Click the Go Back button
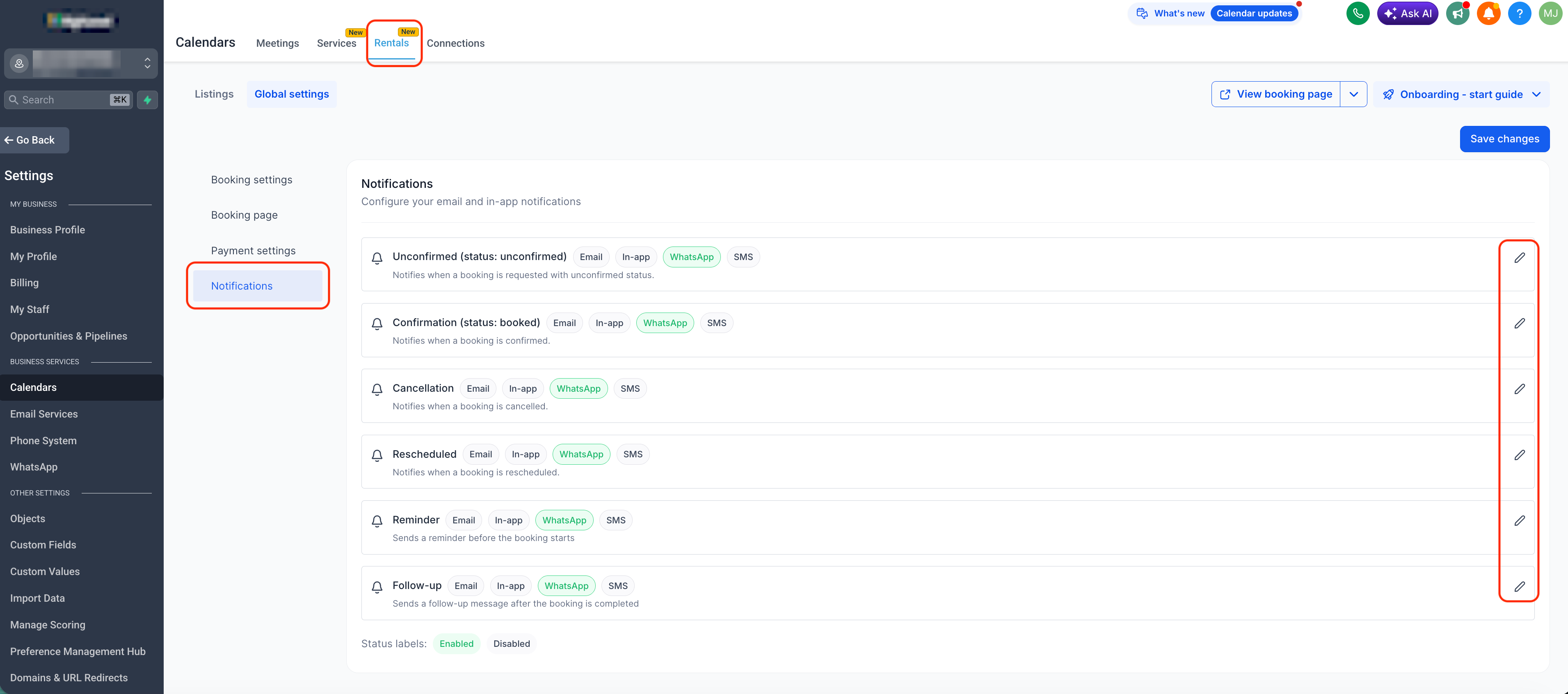The image size is (1568, 694). [35, 140]
